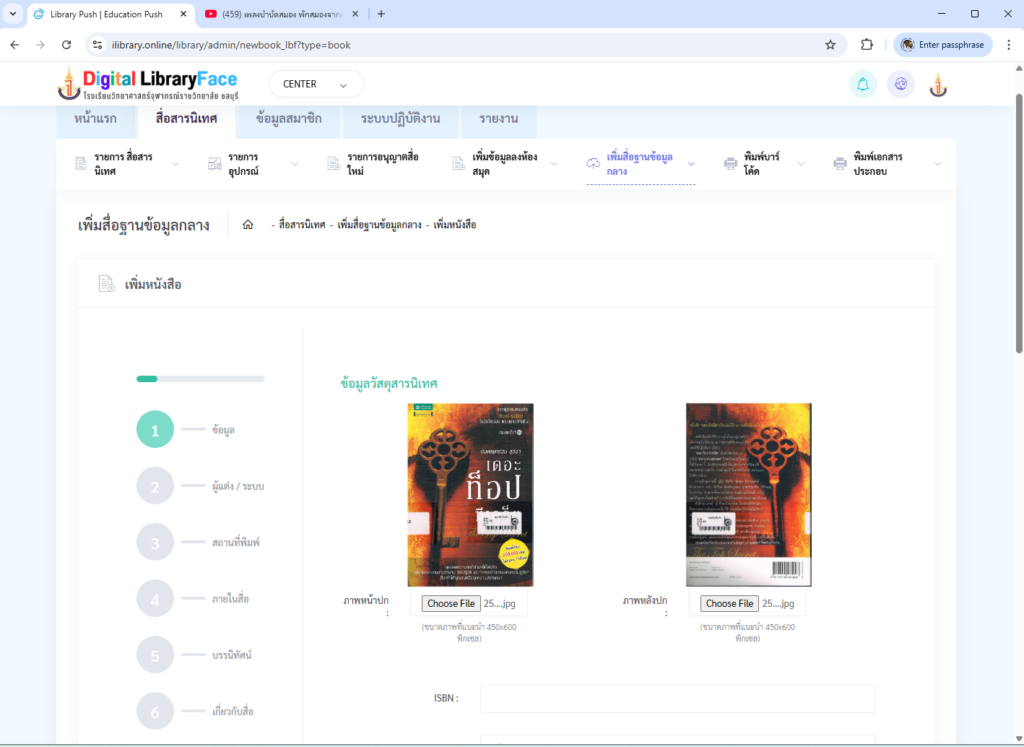Expand เพิ่มสื่อฐานข้อมูลกลาง dropdown
This screenshot has height=747, width=1024.
pyautogui.click(x=640, y=164)
